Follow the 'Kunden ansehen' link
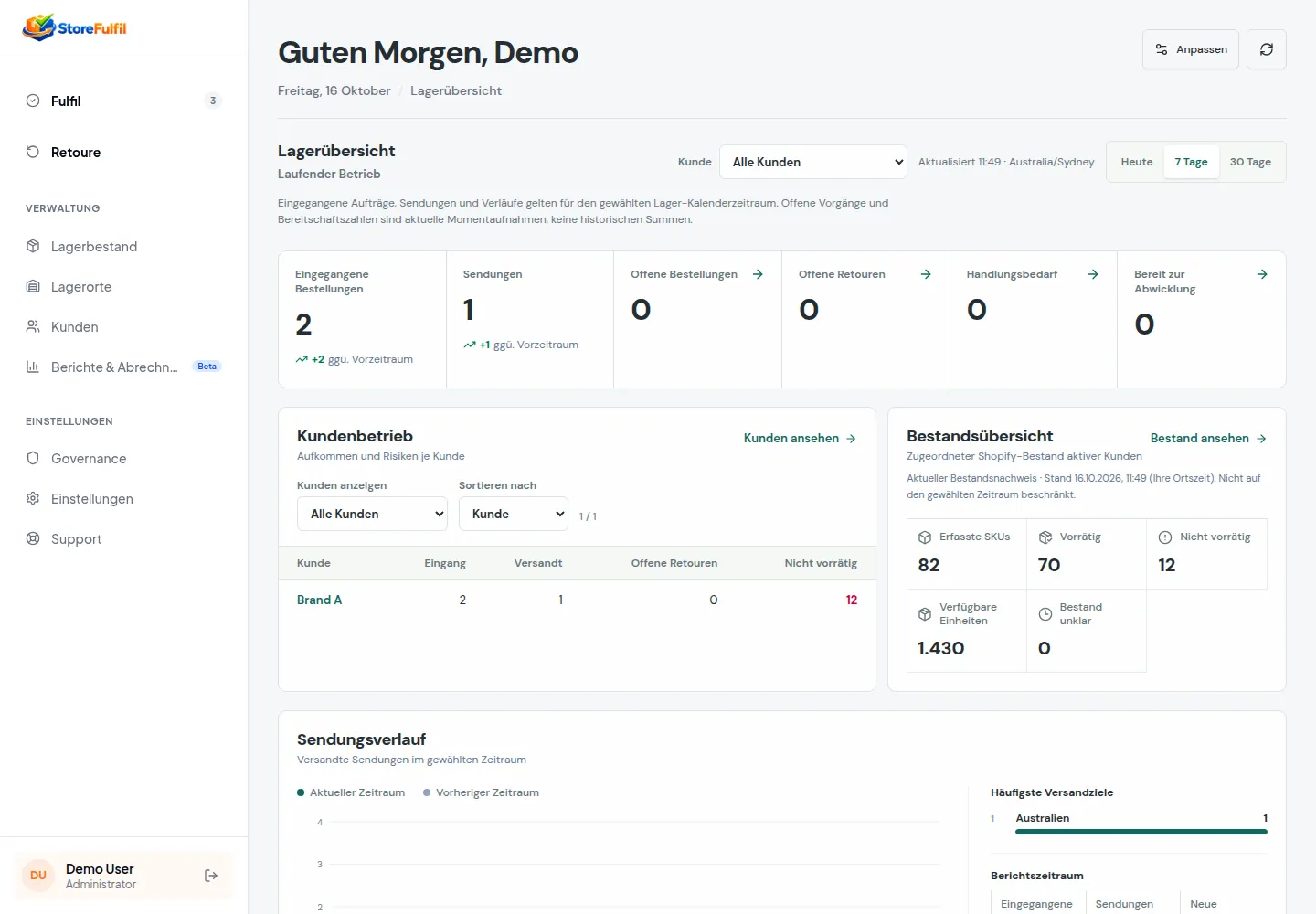Viewport: 1316px width, 914px height. (800, 439)
